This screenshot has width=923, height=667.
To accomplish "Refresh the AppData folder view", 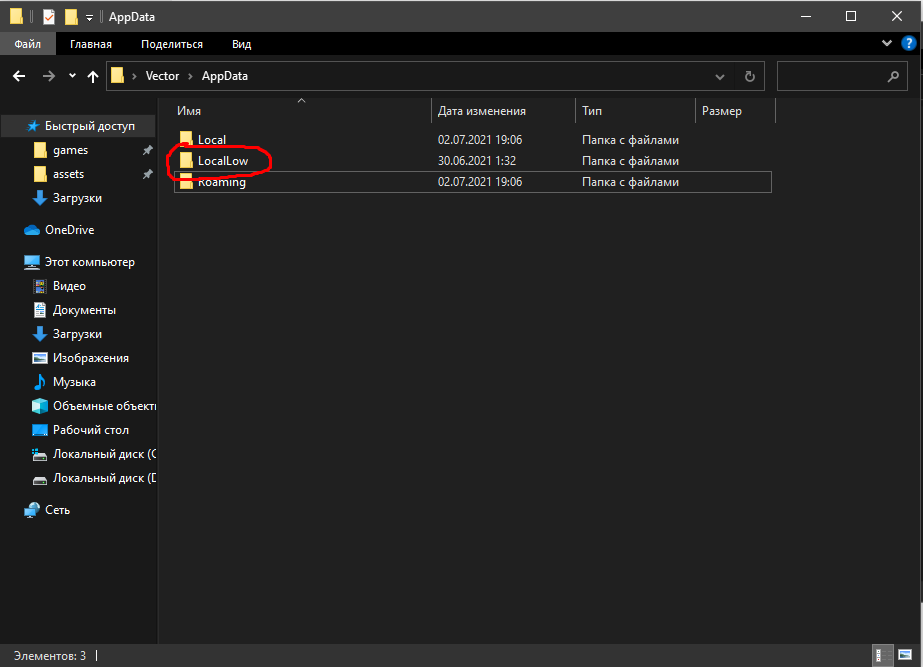I will pyautogui.click(x=749, y=76).
